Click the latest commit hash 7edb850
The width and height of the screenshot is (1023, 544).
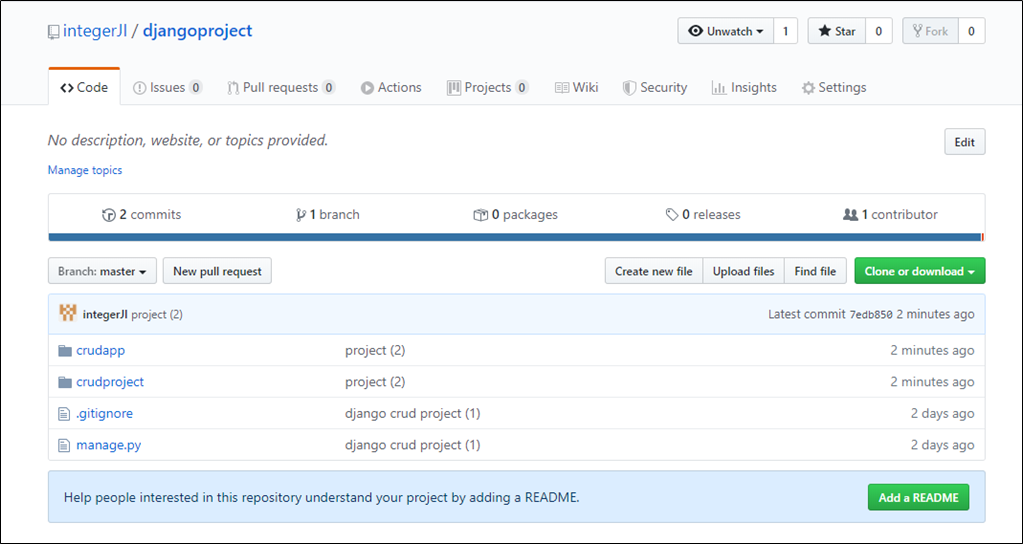[871, 314]
